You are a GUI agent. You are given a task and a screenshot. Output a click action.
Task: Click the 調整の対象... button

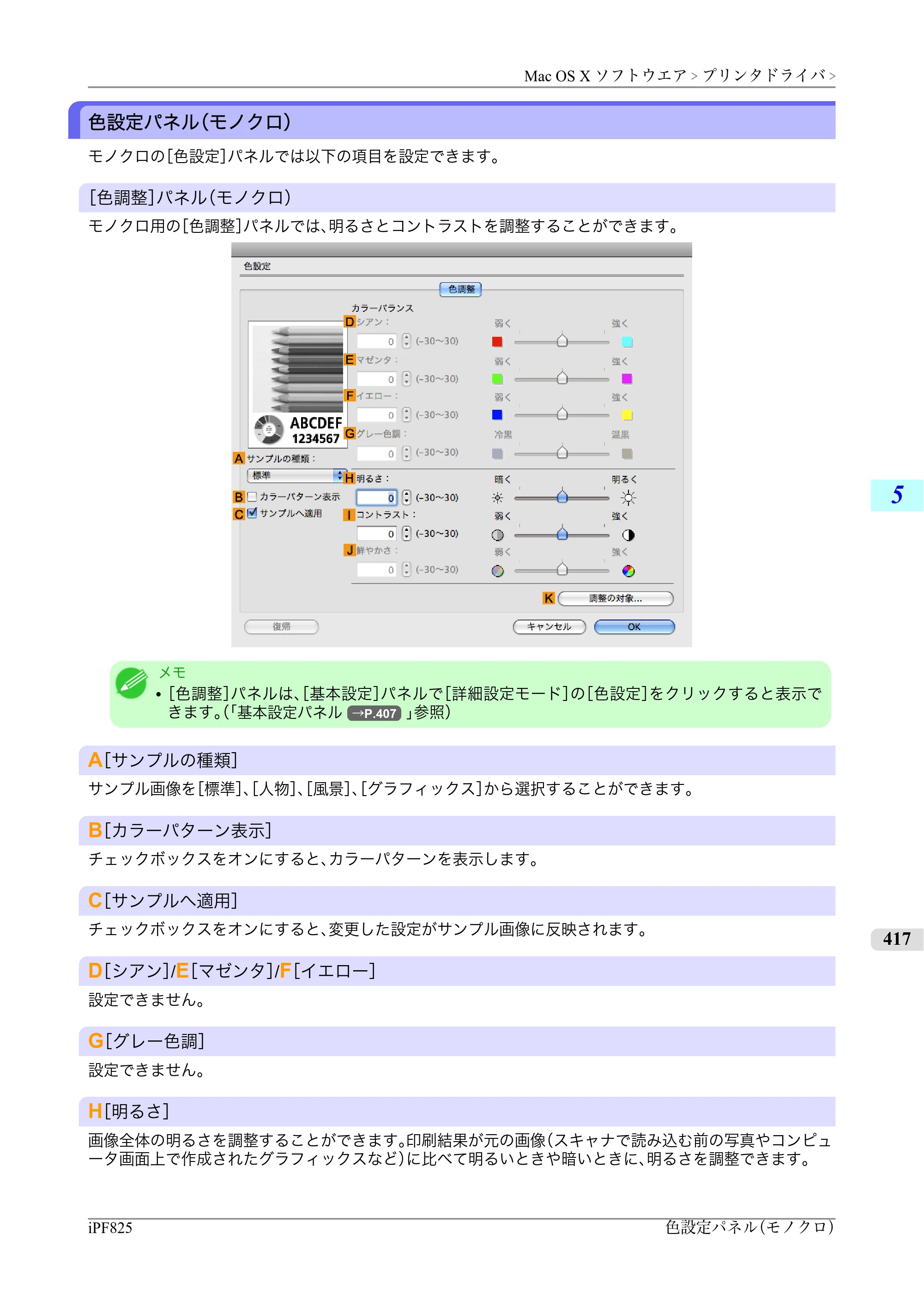coord(616,598)
